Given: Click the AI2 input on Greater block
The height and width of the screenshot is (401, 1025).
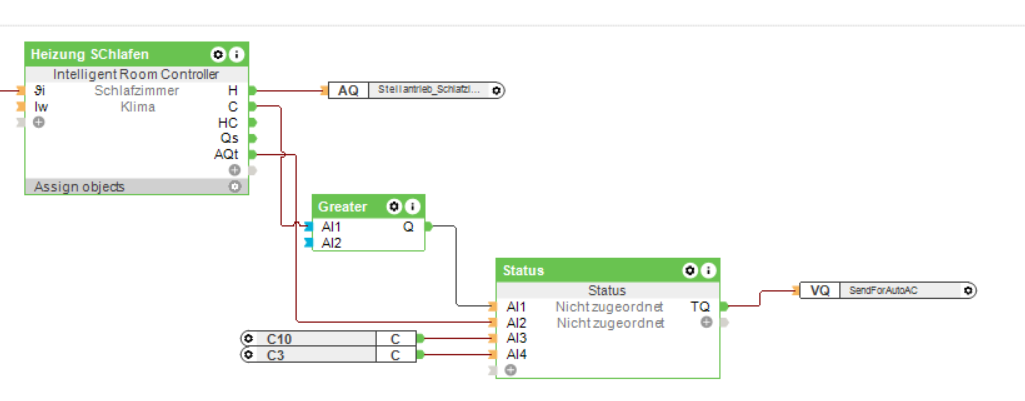Looking at the screenshot, I should coord(331,242).
